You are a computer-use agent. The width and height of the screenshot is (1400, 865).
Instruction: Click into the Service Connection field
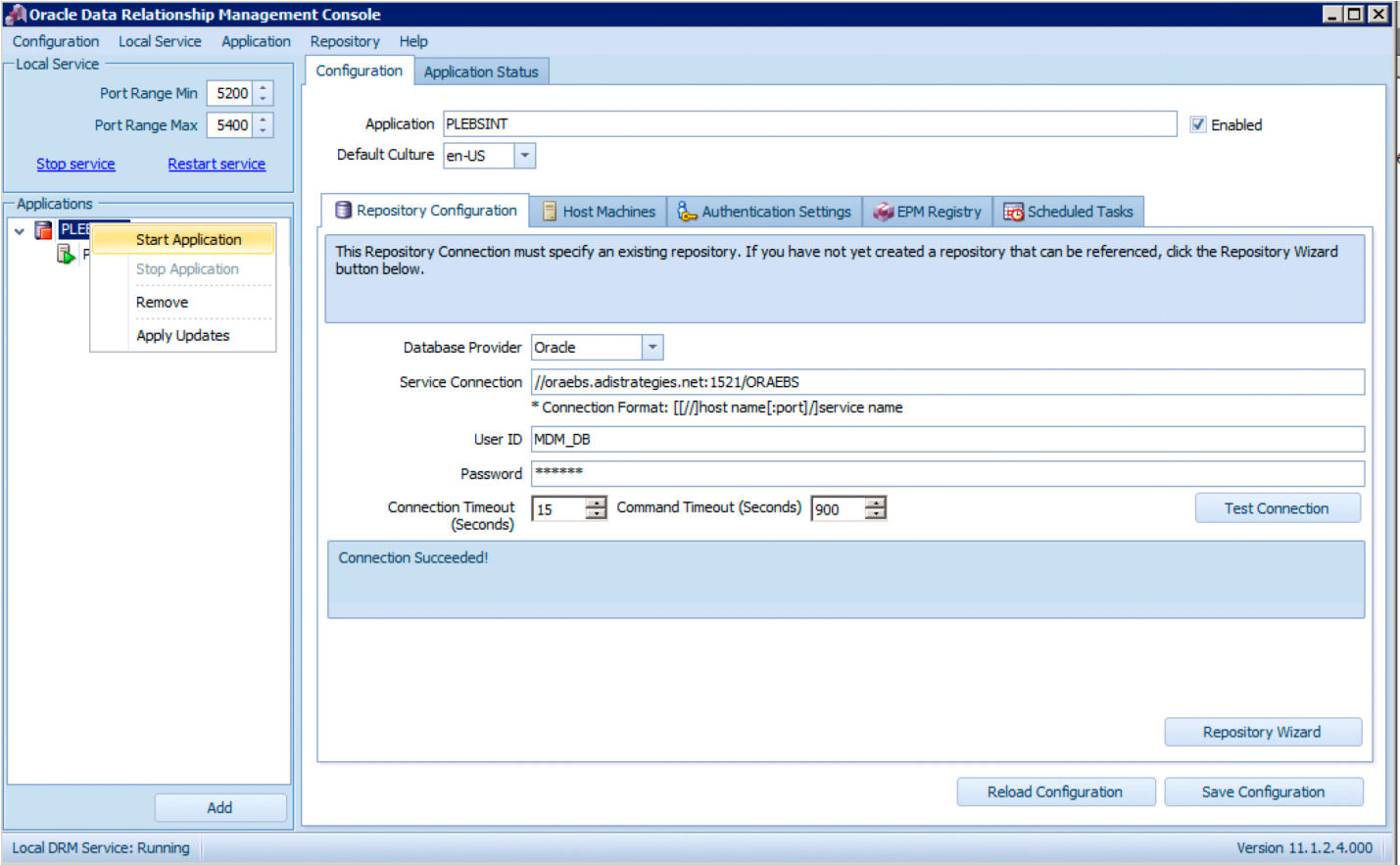pyautogui.click(x=946, y=382)
